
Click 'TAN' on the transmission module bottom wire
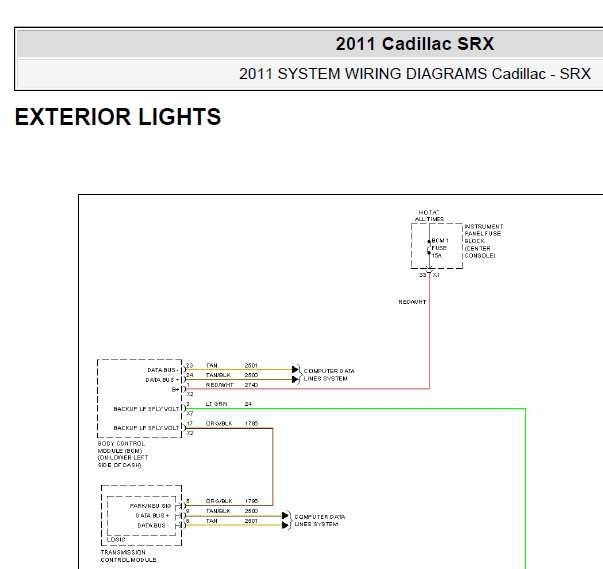tap(212, 521)
